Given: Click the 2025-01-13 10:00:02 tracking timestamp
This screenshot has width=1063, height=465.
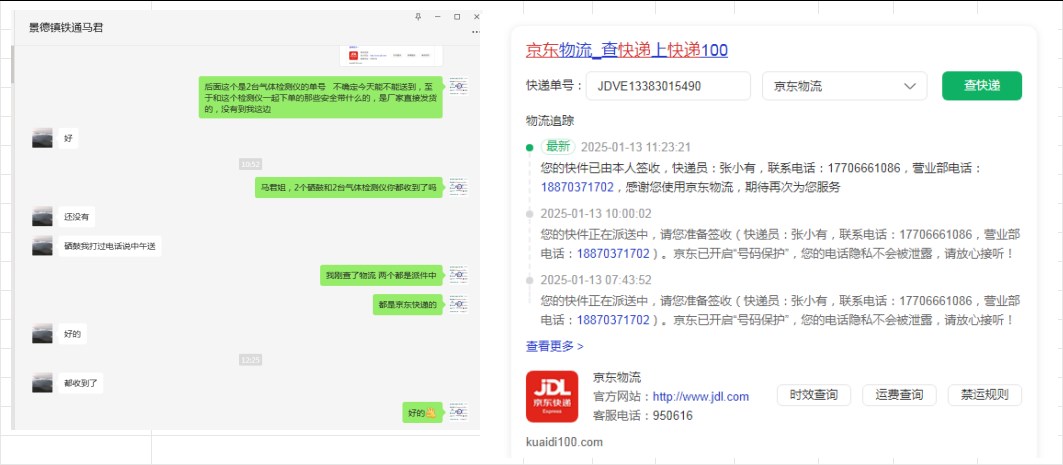Looking at the screenshot, I should (x=596, y=214).
